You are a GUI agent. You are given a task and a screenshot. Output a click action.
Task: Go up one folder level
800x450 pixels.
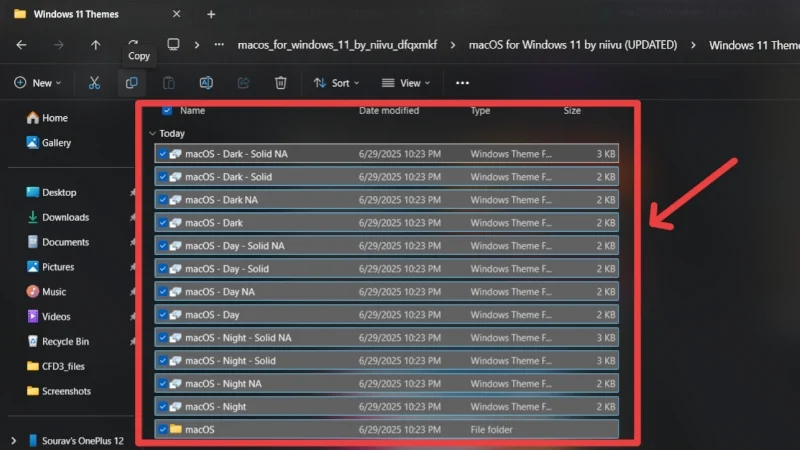tap(95, 45)
